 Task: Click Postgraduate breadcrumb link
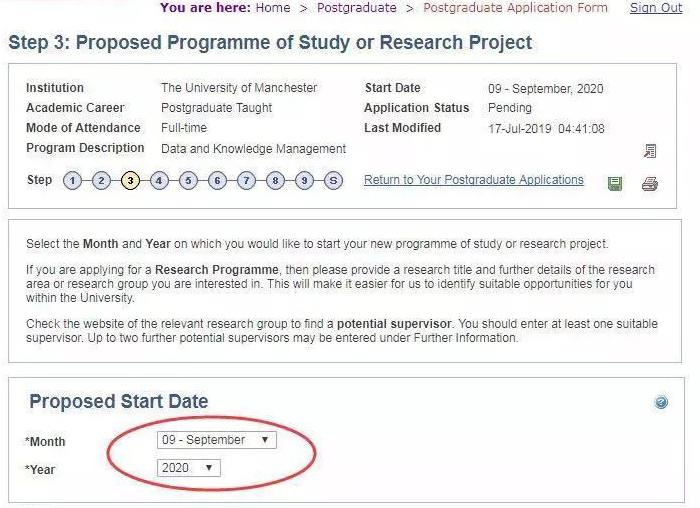click(357, 8)
